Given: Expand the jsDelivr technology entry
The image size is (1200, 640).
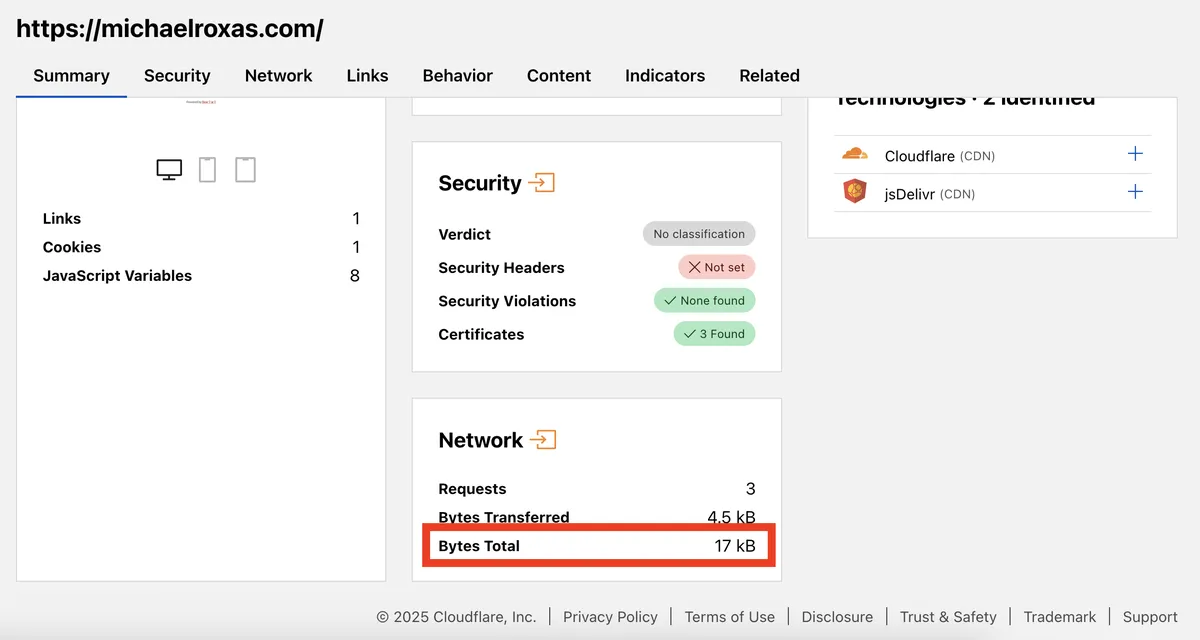Looking at the screenshot, I should (1135, 192).
